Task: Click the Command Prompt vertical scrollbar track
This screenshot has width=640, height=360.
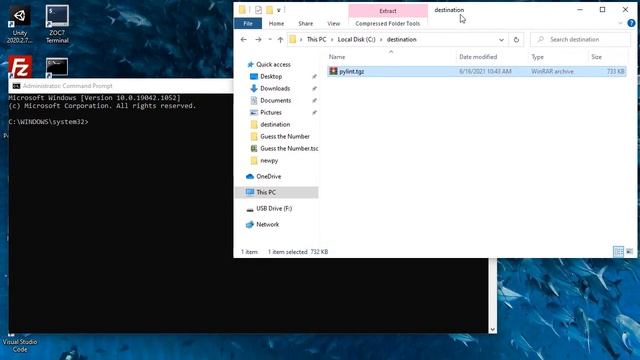Action: [493, 292]
